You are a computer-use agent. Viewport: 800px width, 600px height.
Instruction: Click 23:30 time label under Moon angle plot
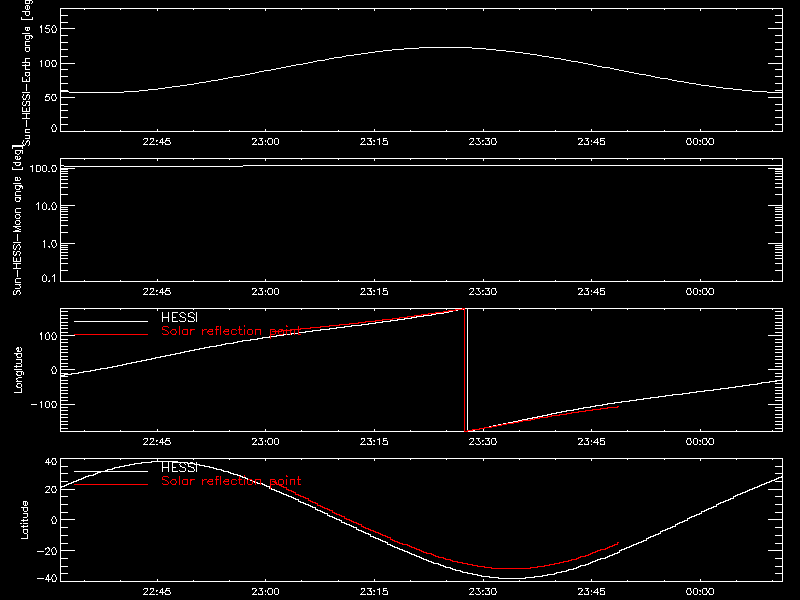(x=483, y=292)
